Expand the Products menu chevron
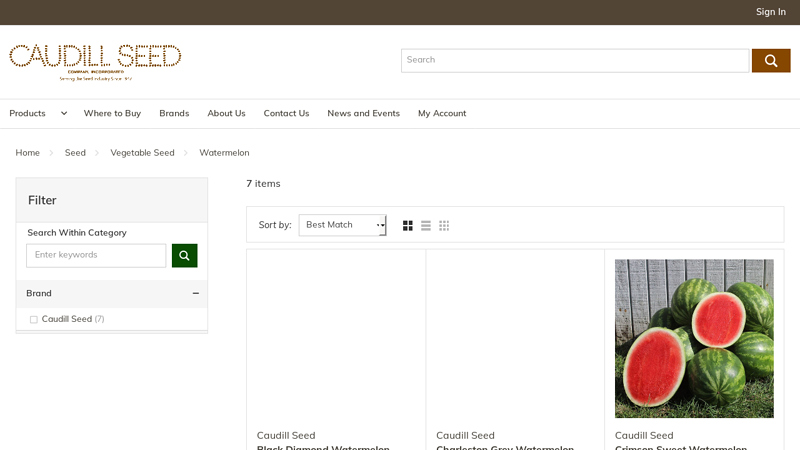The image size is (800, 450). point(64,114)
